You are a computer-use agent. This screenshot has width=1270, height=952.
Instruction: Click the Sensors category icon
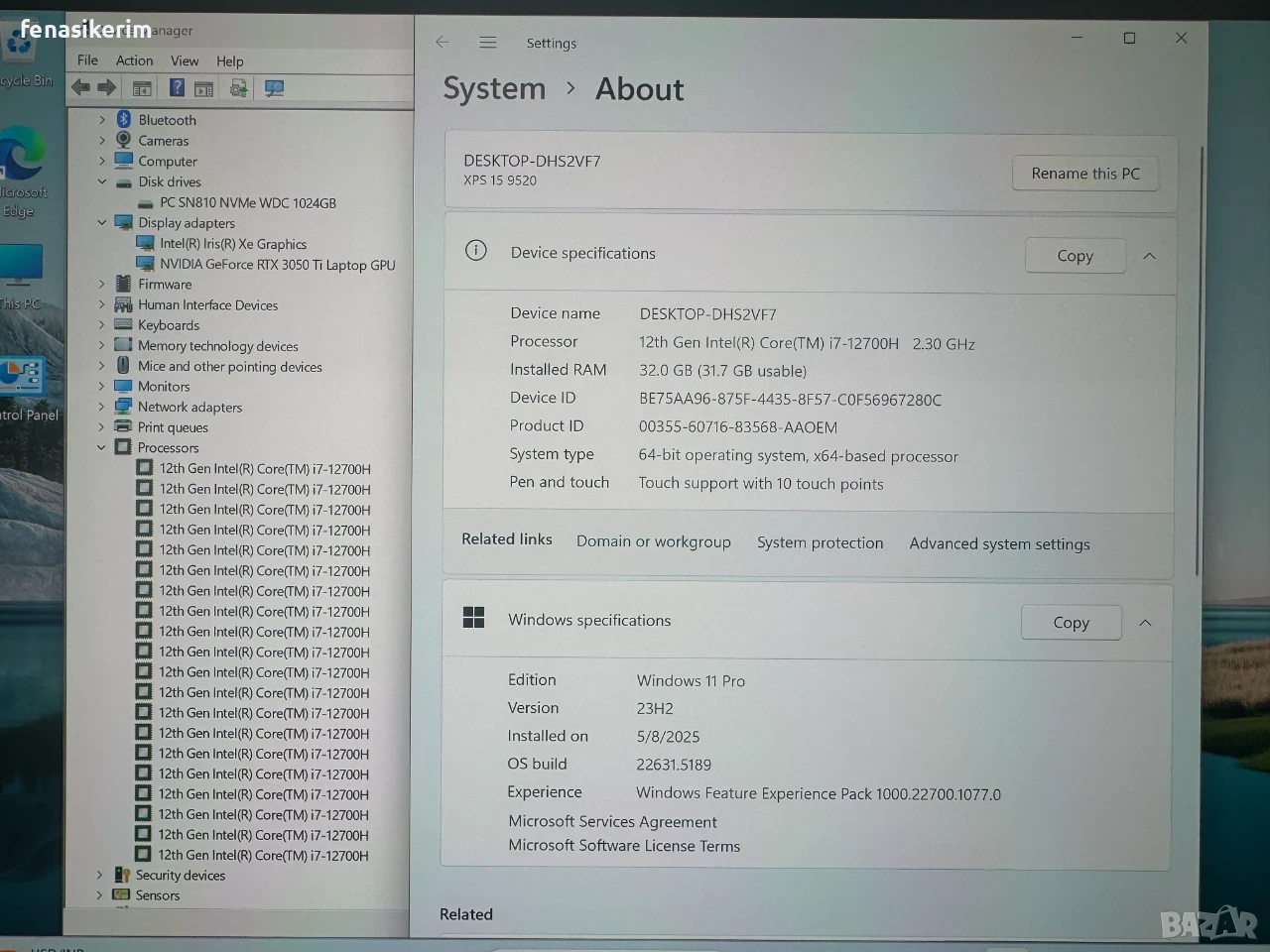[122, 894]
